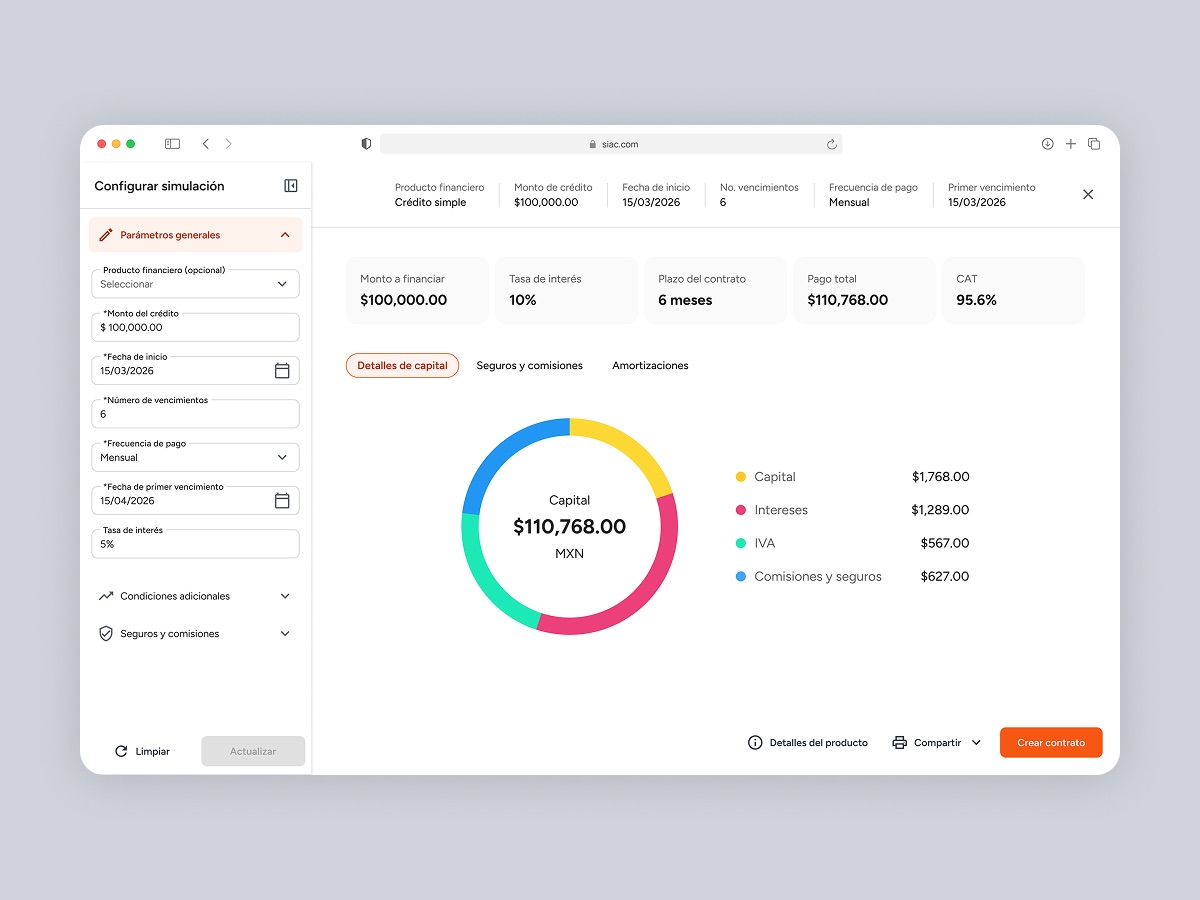This screenshot has height=900, width=1200.
Task: Show the browser tab overview icon
Action: pyautogui.click(x=1094, y=144)
